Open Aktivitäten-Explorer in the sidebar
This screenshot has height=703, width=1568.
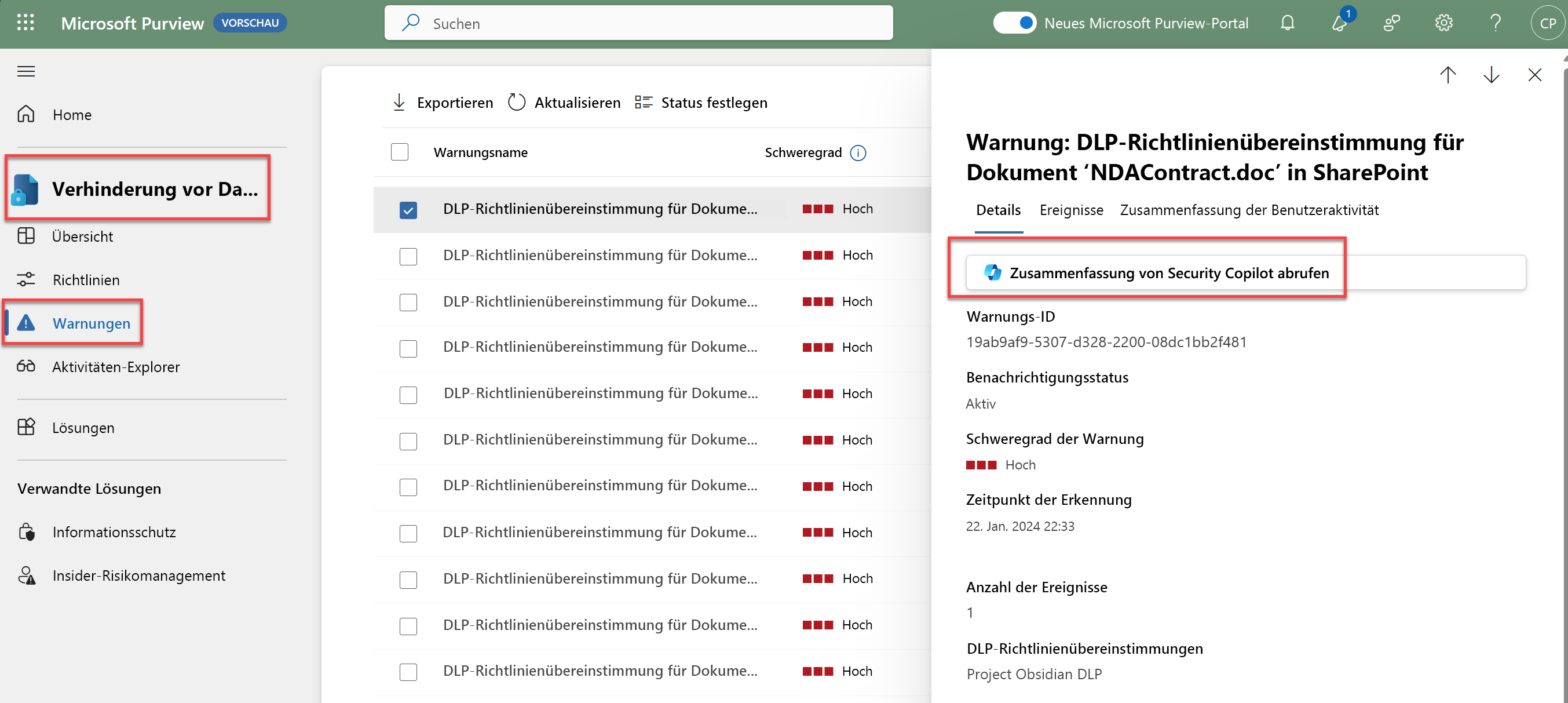coord(116,367)
